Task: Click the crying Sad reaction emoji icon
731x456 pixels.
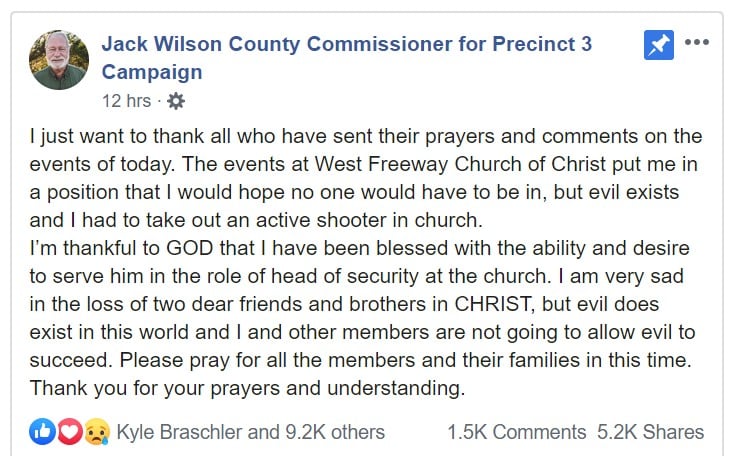Action: point(97,432)
